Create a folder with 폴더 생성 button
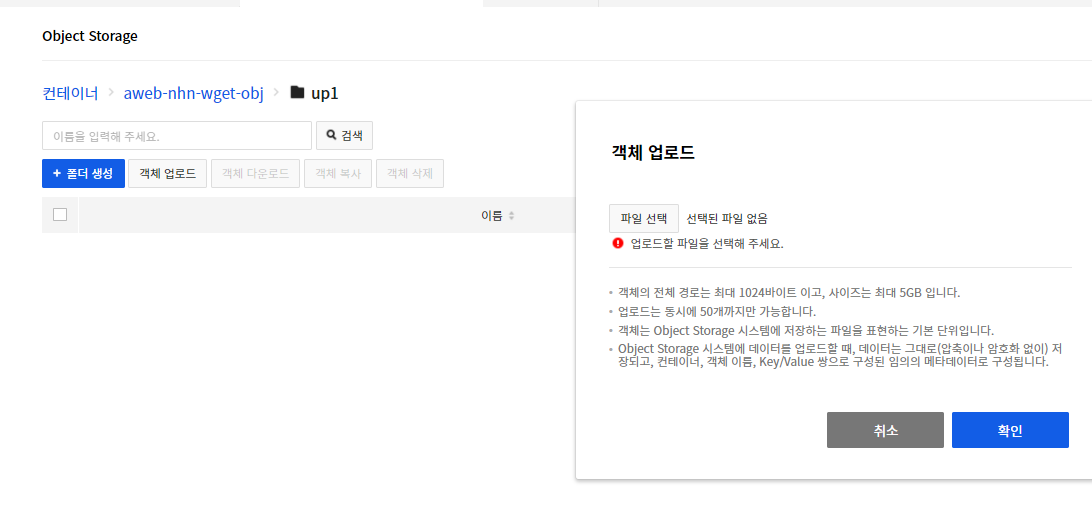 [x=84, y=174]
